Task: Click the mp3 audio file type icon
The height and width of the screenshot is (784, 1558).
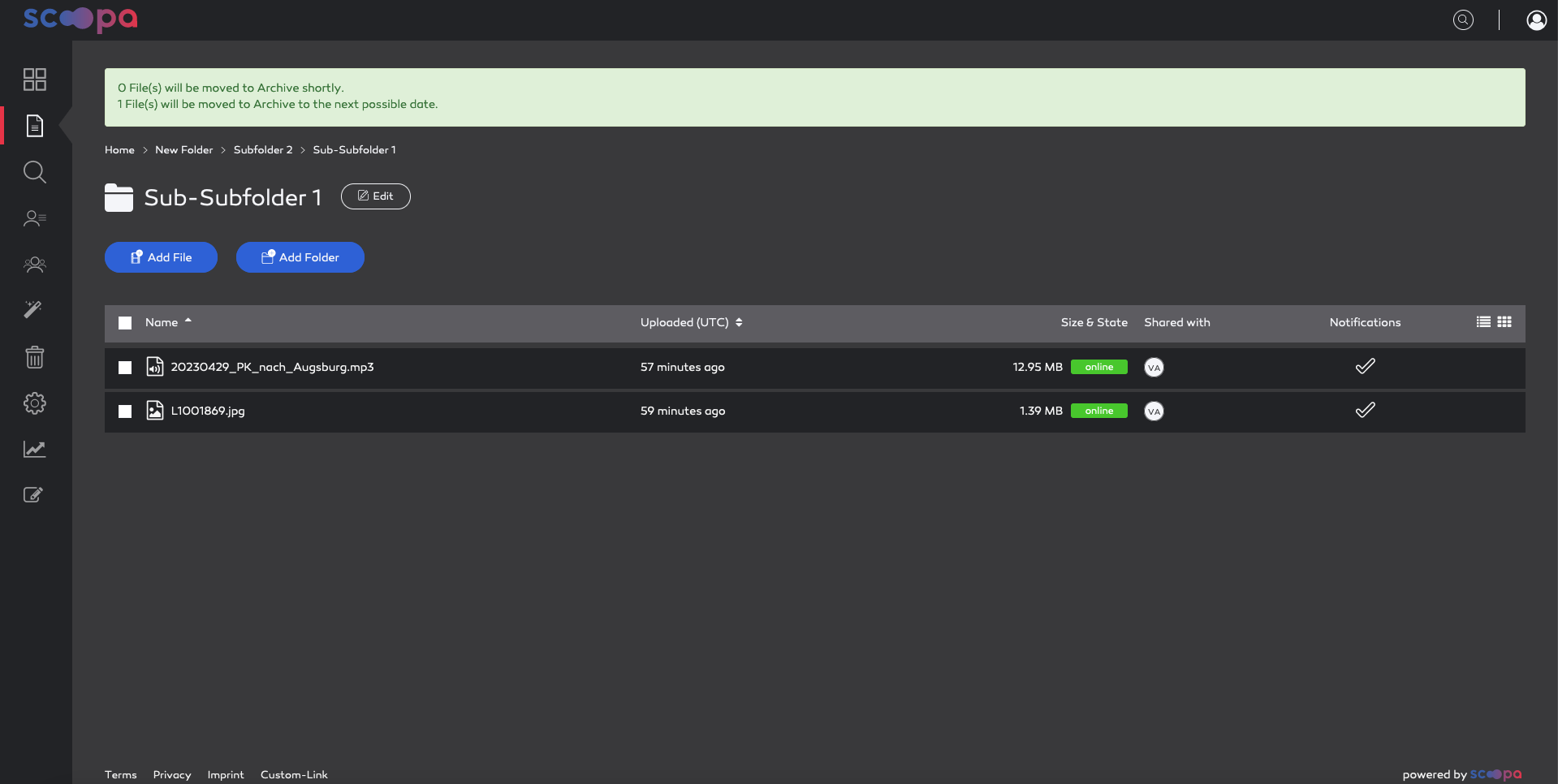Action: coord(154,367)
